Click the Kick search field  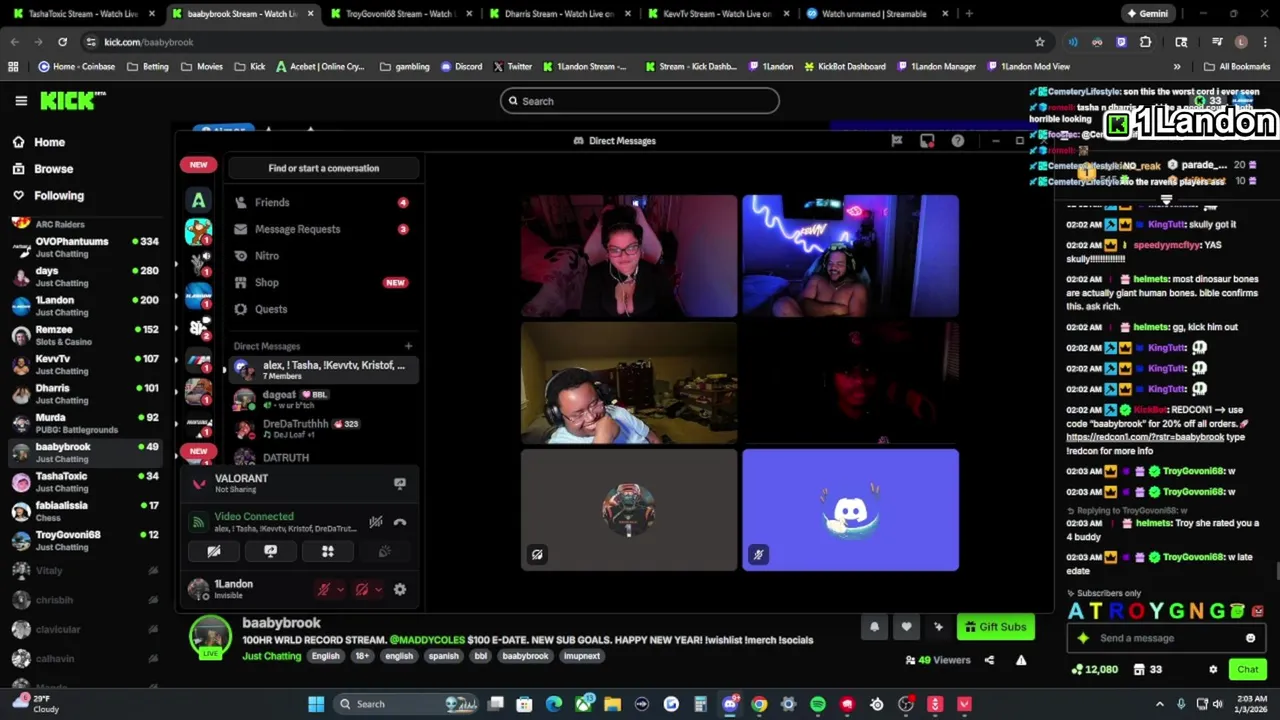click(640, 101)
